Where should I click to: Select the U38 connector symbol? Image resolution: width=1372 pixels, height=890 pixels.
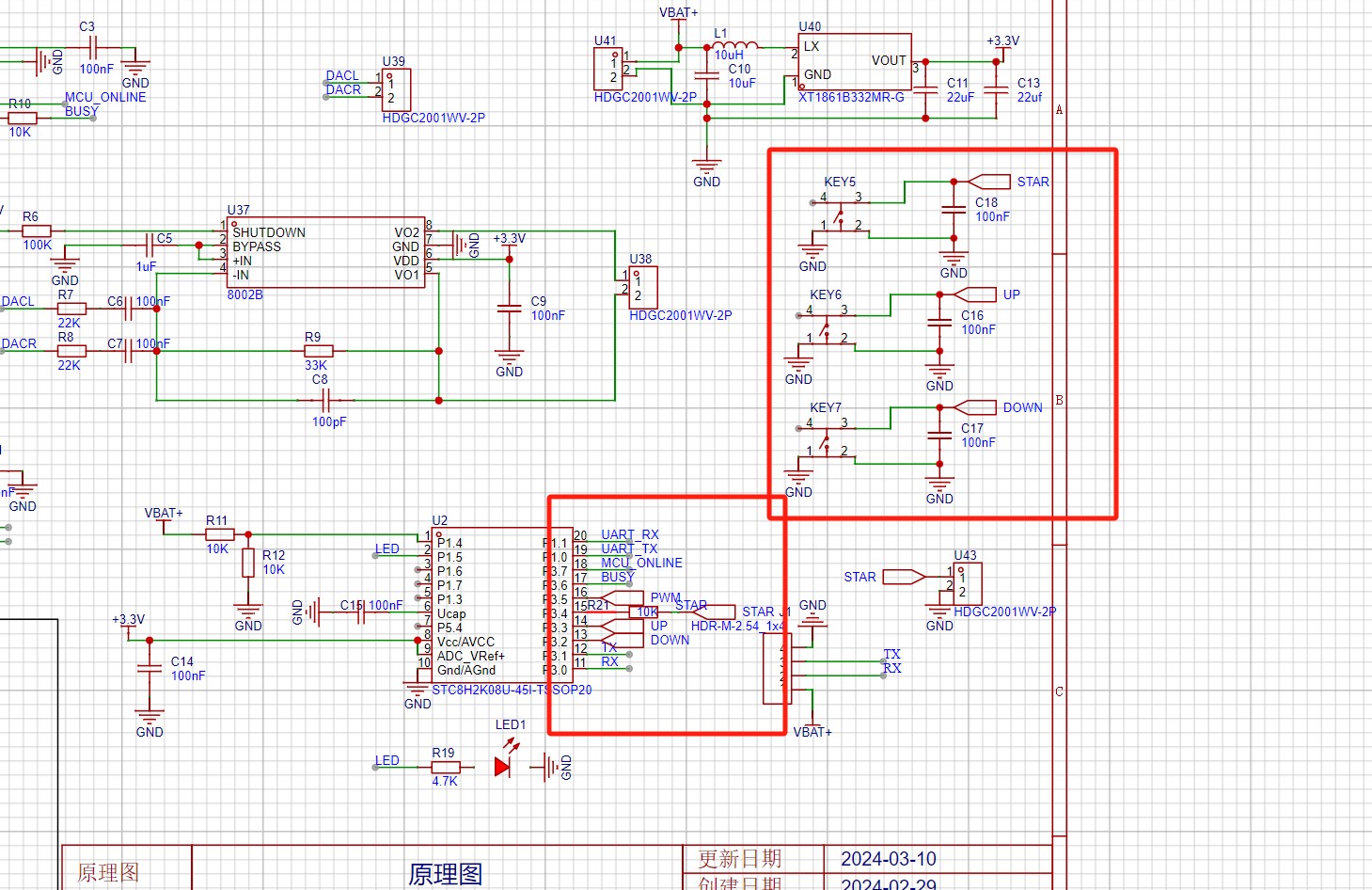pyautogui.click(x=643, y=287)
